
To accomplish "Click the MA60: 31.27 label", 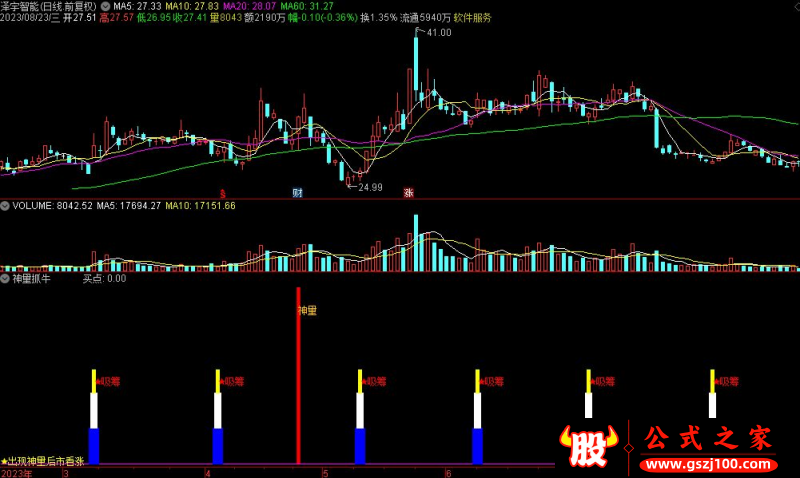I will (312, 6).
